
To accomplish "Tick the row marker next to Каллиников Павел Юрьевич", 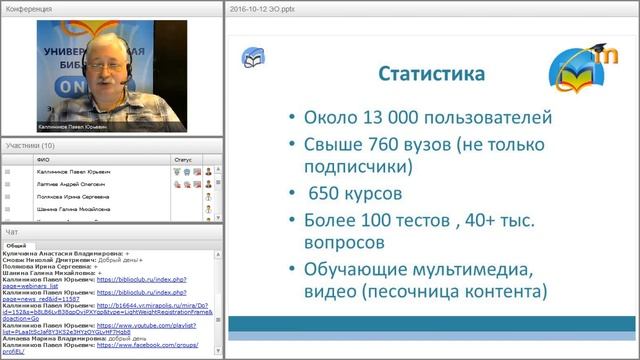I will (7, 172).
